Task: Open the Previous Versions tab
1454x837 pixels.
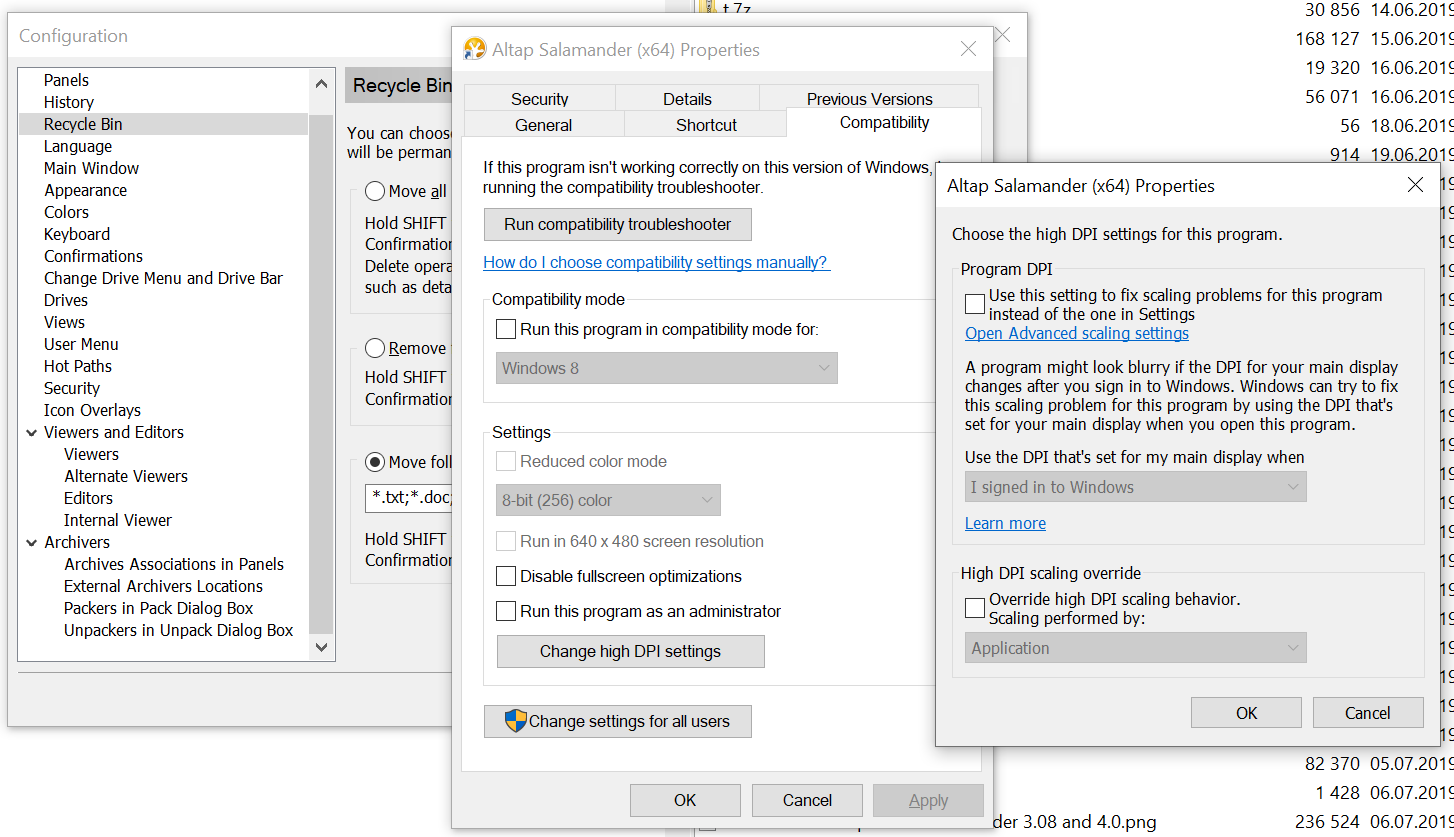Action: pyautogui.click(x=869, y=99)
